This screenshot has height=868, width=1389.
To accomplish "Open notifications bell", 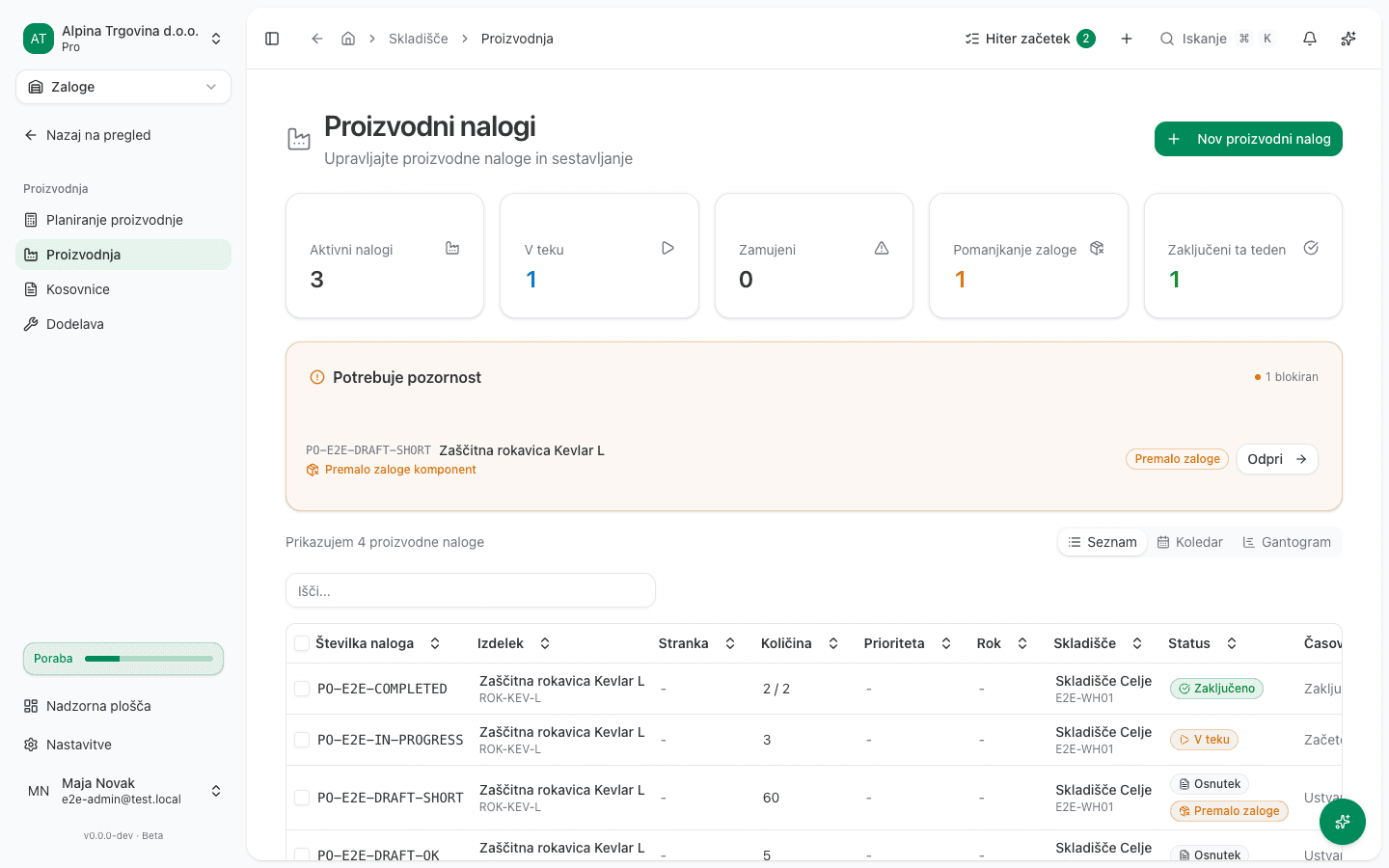I will click(x=1310, y=39).
